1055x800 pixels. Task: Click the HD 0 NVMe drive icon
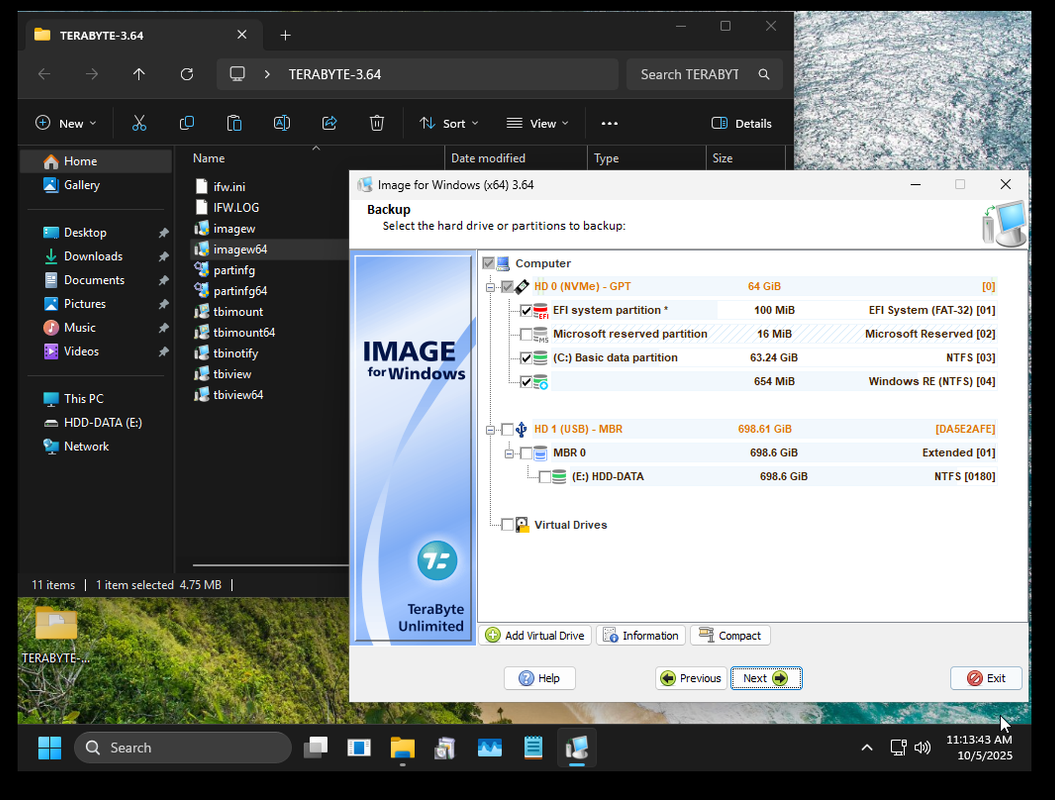(x=522, y=287)
